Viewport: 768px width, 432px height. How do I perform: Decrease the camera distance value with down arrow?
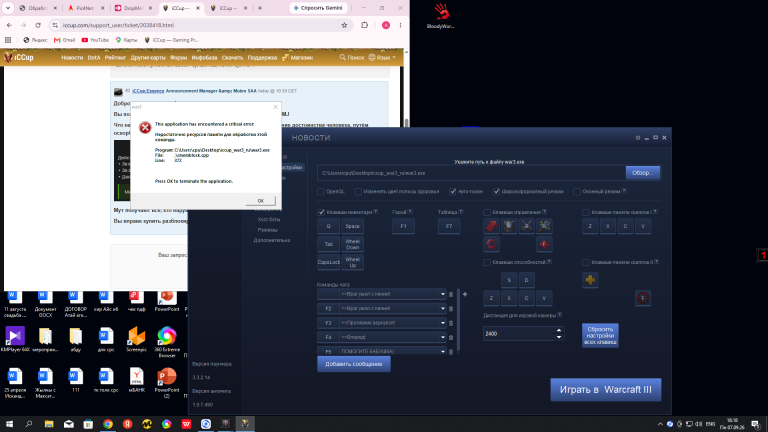[x=559, y=337]
